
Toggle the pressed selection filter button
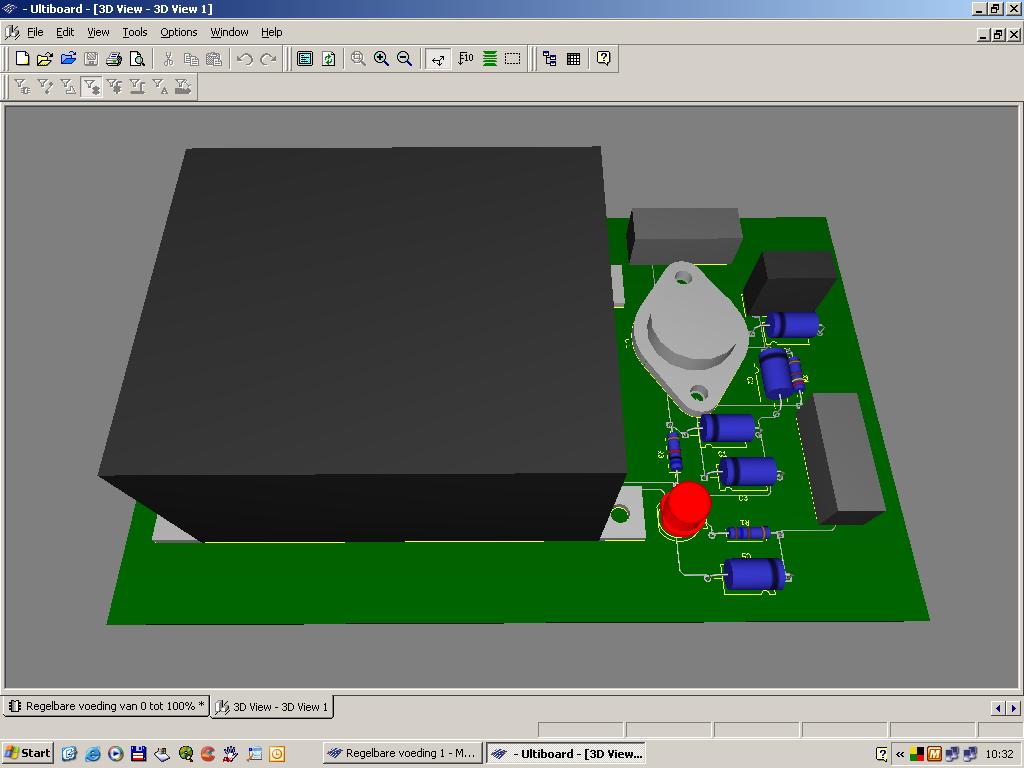91,87
